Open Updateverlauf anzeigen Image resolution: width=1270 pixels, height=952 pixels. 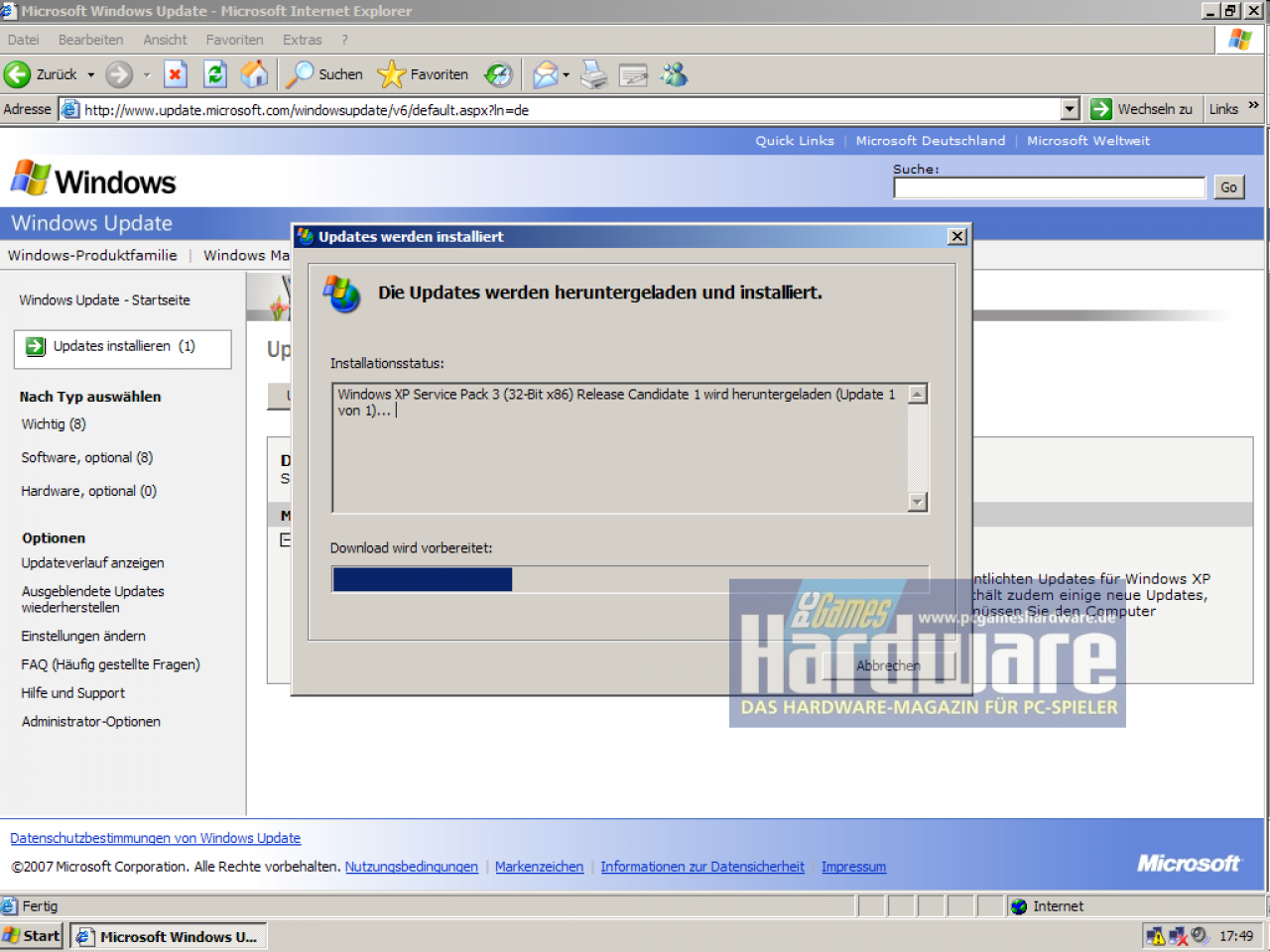click(93, 563)
